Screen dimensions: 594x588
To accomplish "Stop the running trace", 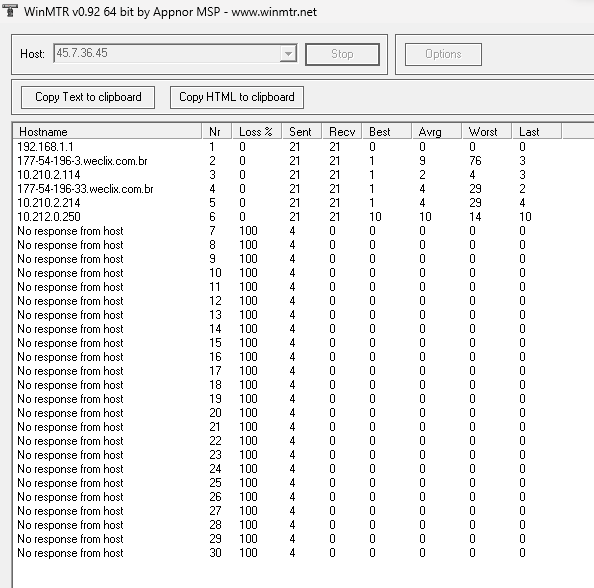I will [x=342, y=54].
